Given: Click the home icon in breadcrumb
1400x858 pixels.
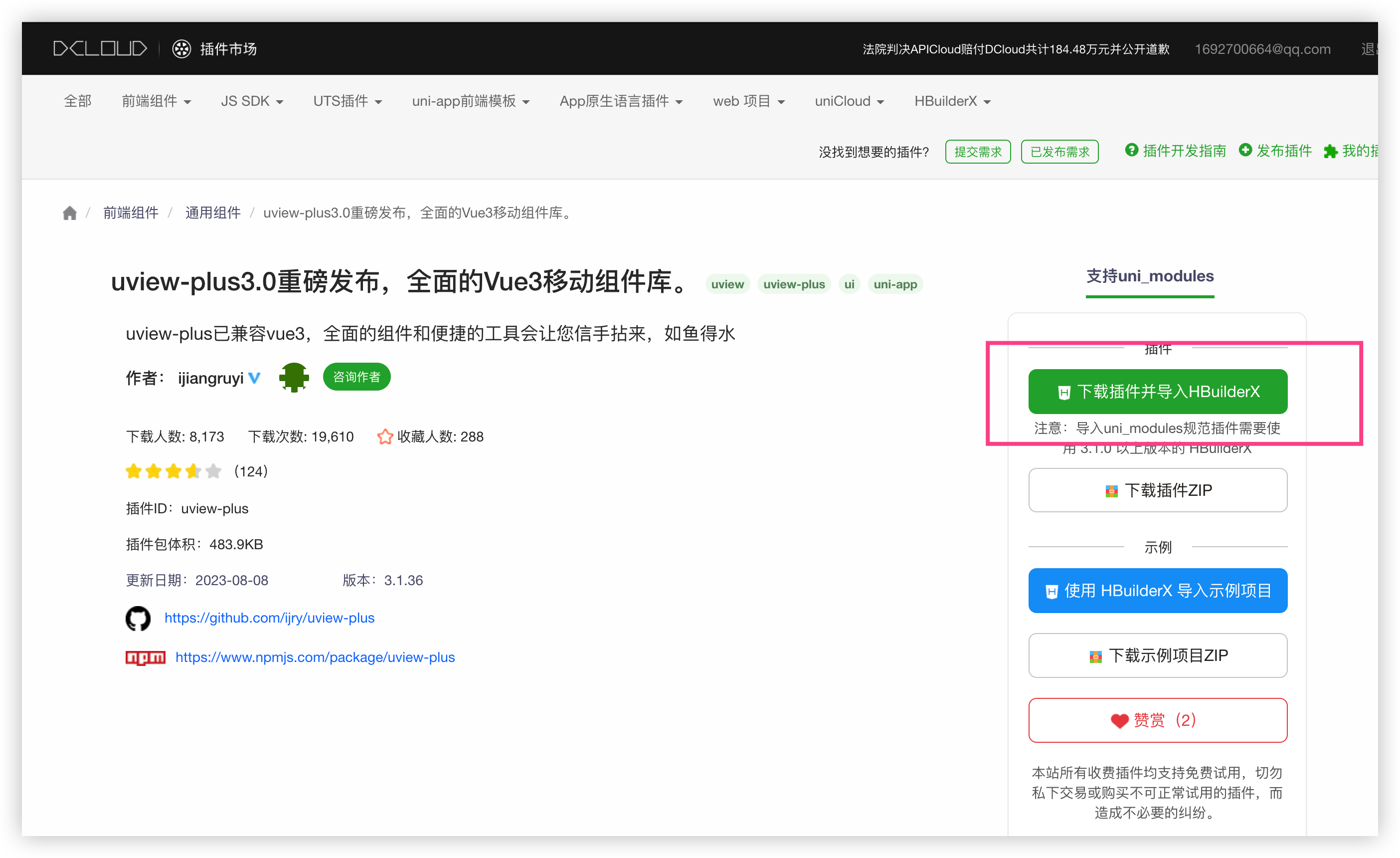Looking at the screenshot, I should (x=69, y=213).
